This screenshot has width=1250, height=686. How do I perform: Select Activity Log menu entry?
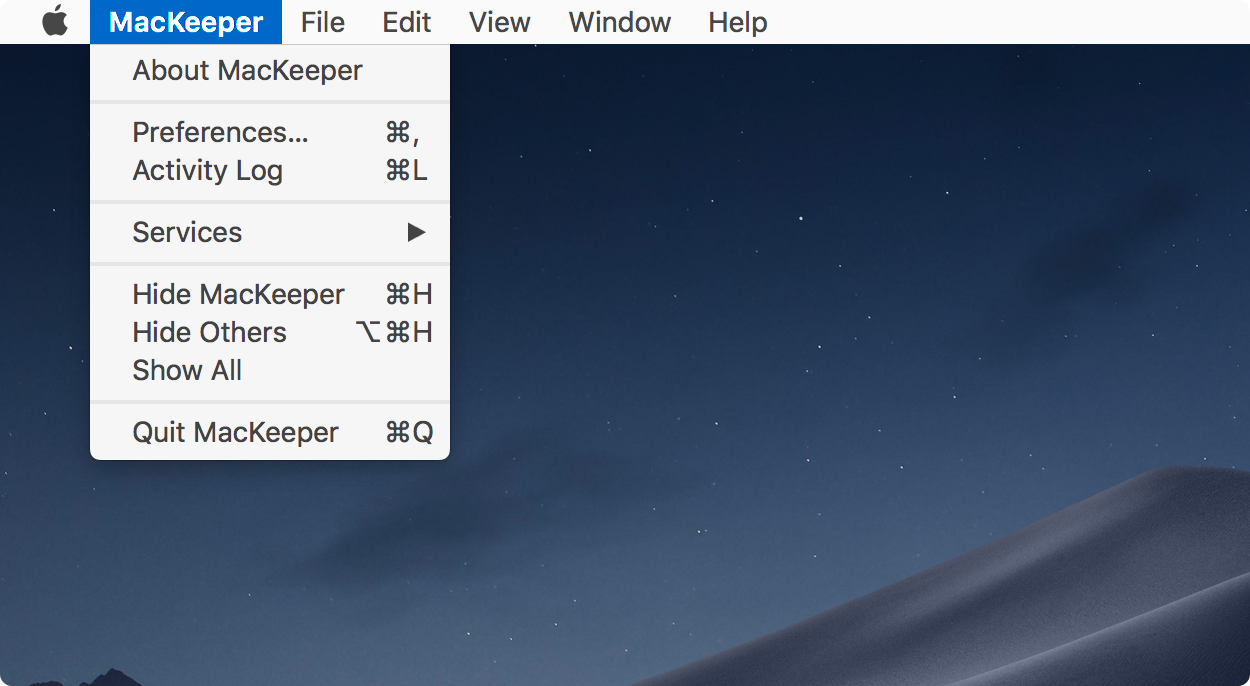[x=270, y=171]
